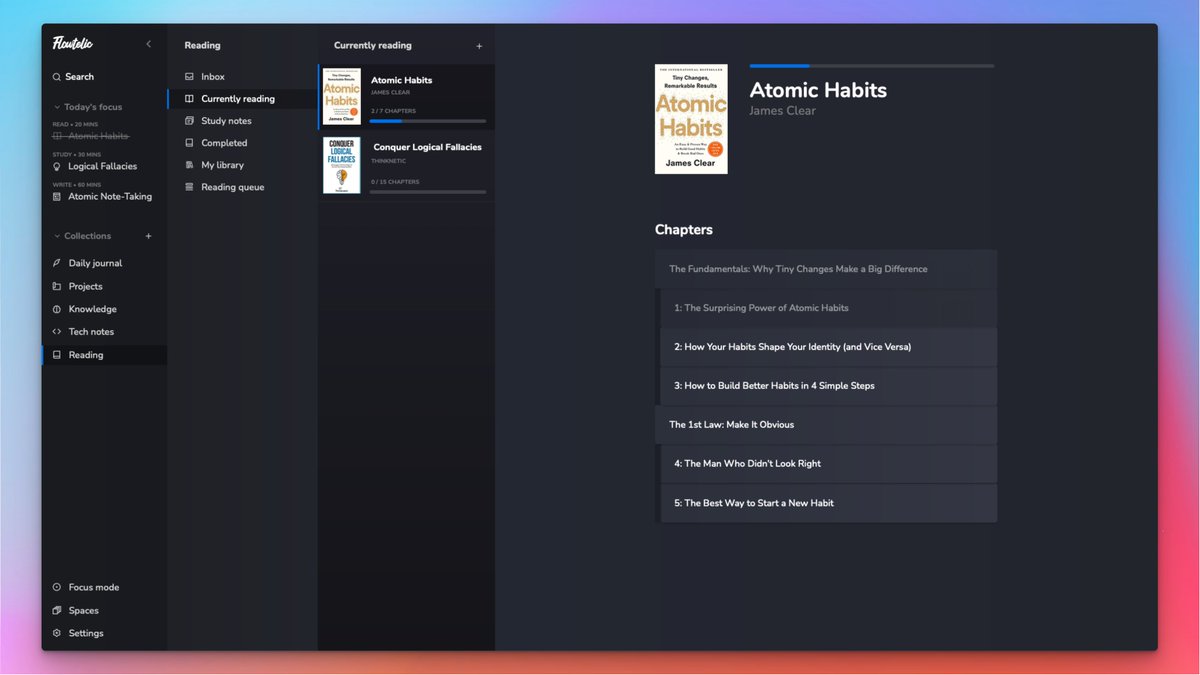Click the Reading book icon in Collections
This screenshot has width=1200, height=675.
pyautogui.click(x=57, y=355)
